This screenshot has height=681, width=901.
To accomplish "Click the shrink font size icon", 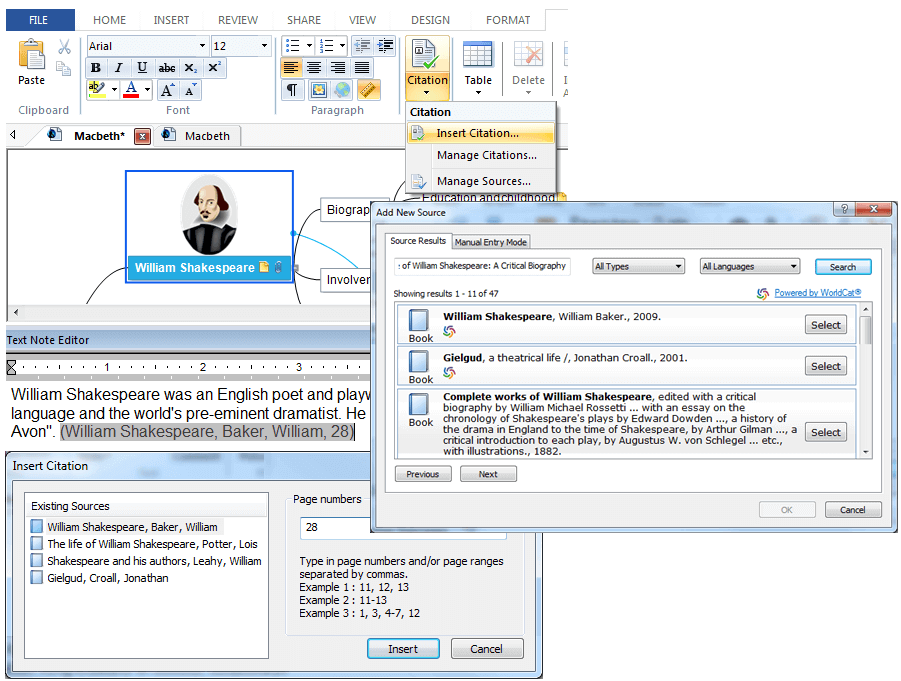I will click(x=190, y=90).
